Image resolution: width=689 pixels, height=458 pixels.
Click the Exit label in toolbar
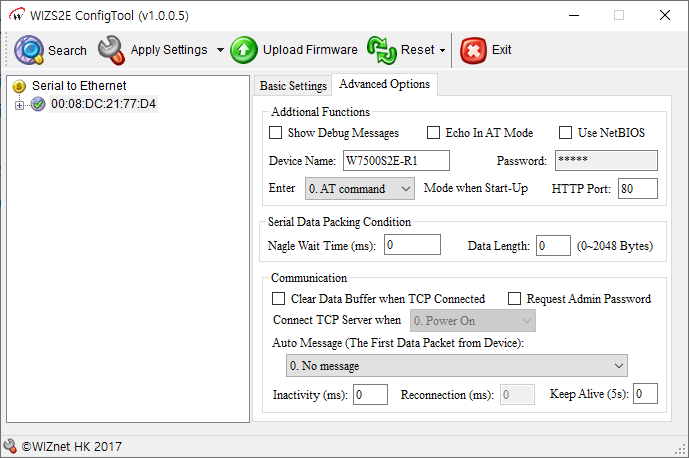pyautogui.click(x=501, y=50)
